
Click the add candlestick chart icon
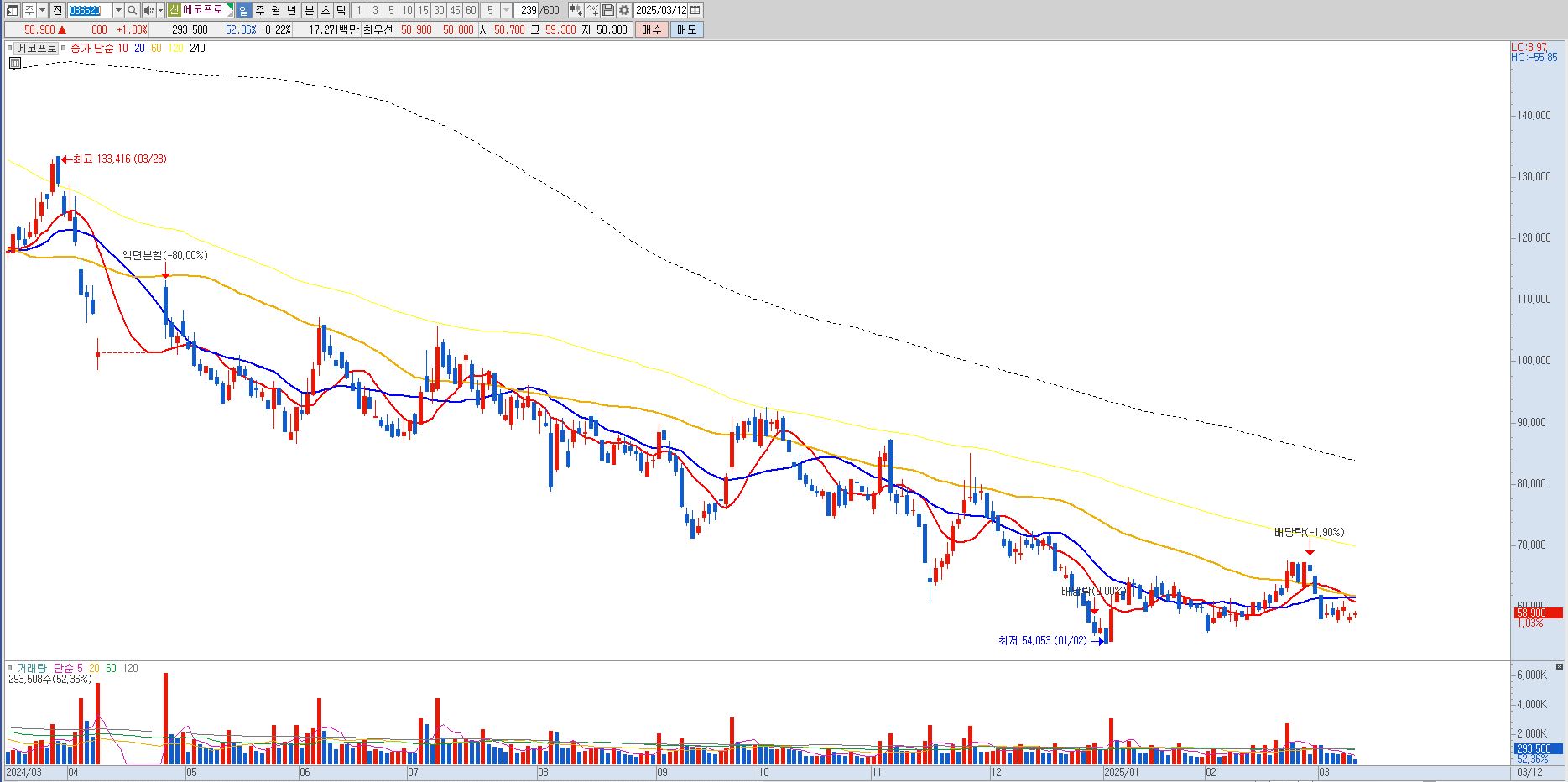pyautogui.click(x=576, y=10)
